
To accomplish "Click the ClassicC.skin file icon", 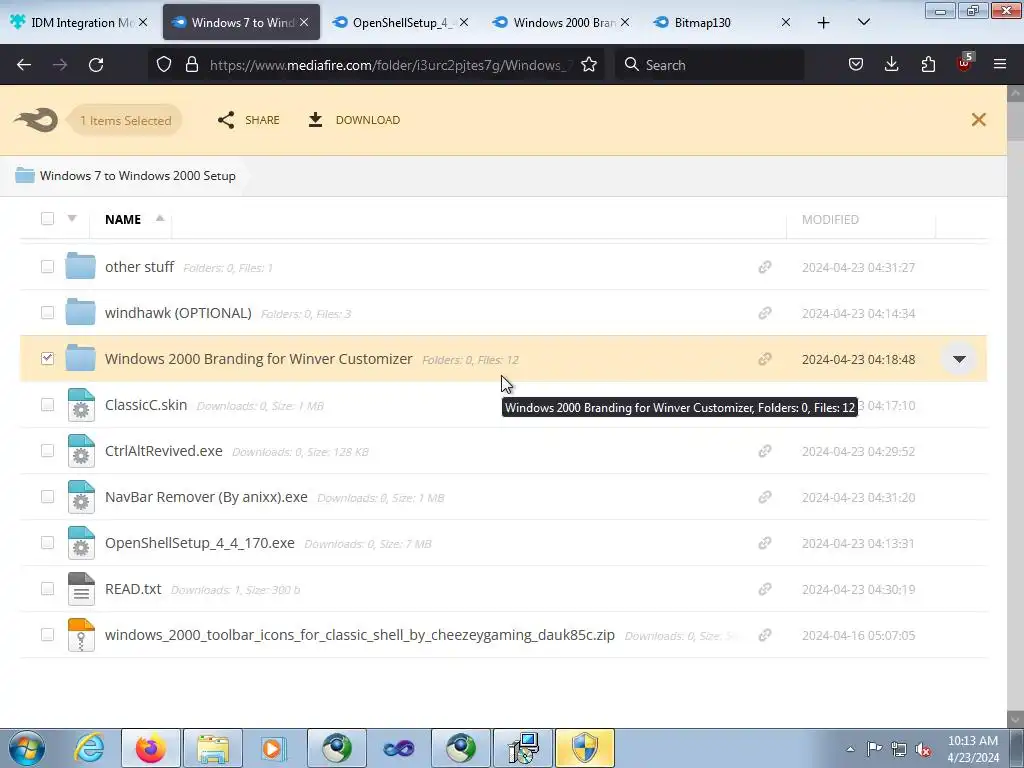I will [x=81, y=405].
